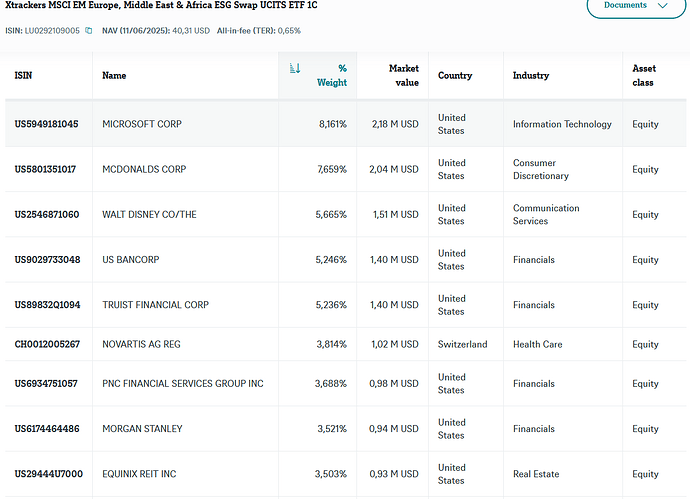Click the % Weight column header label
This screenshot has width=690, height=499.
pos(332,75)
